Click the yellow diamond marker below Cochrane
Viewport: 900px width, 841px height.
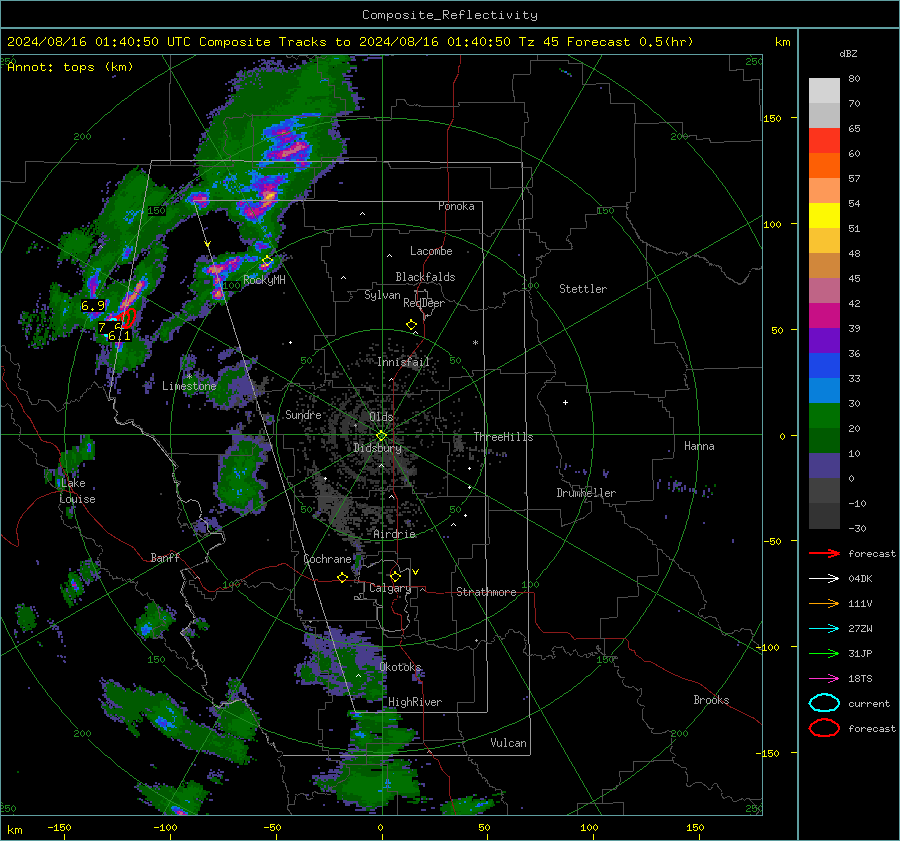pos(342,578)
